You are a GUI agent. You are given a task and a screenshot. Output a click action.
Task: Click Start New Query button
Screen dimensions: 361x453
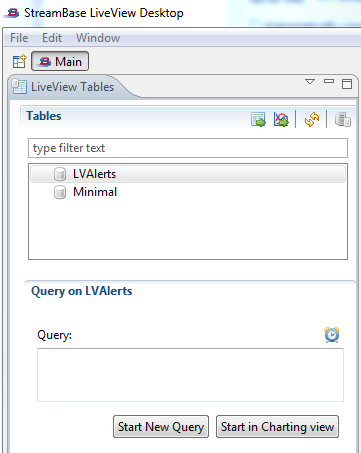161,427
